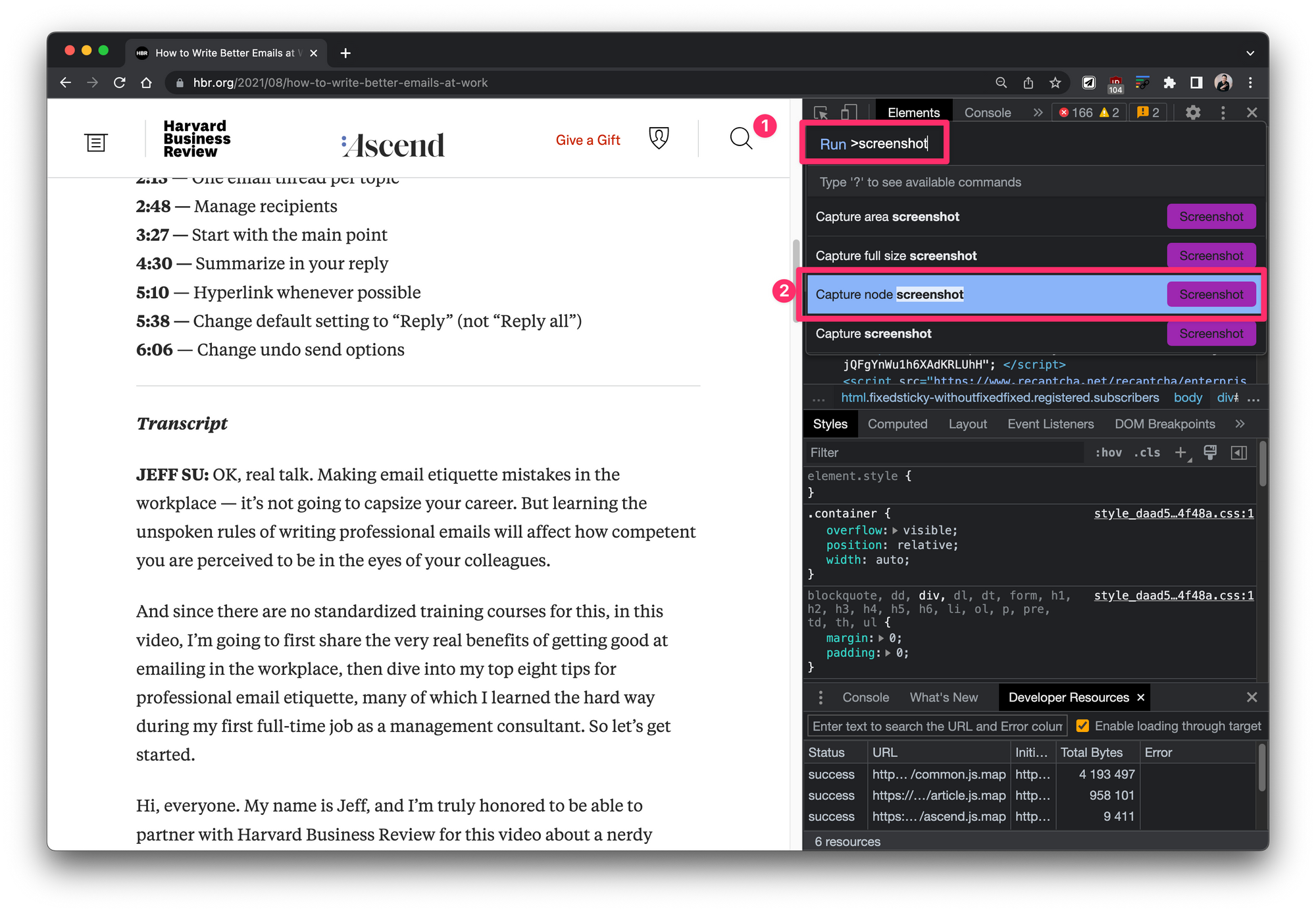Toggle the device toolbar icon
This screenshot has width=1316, height=913.
click(x=849, y=113)
